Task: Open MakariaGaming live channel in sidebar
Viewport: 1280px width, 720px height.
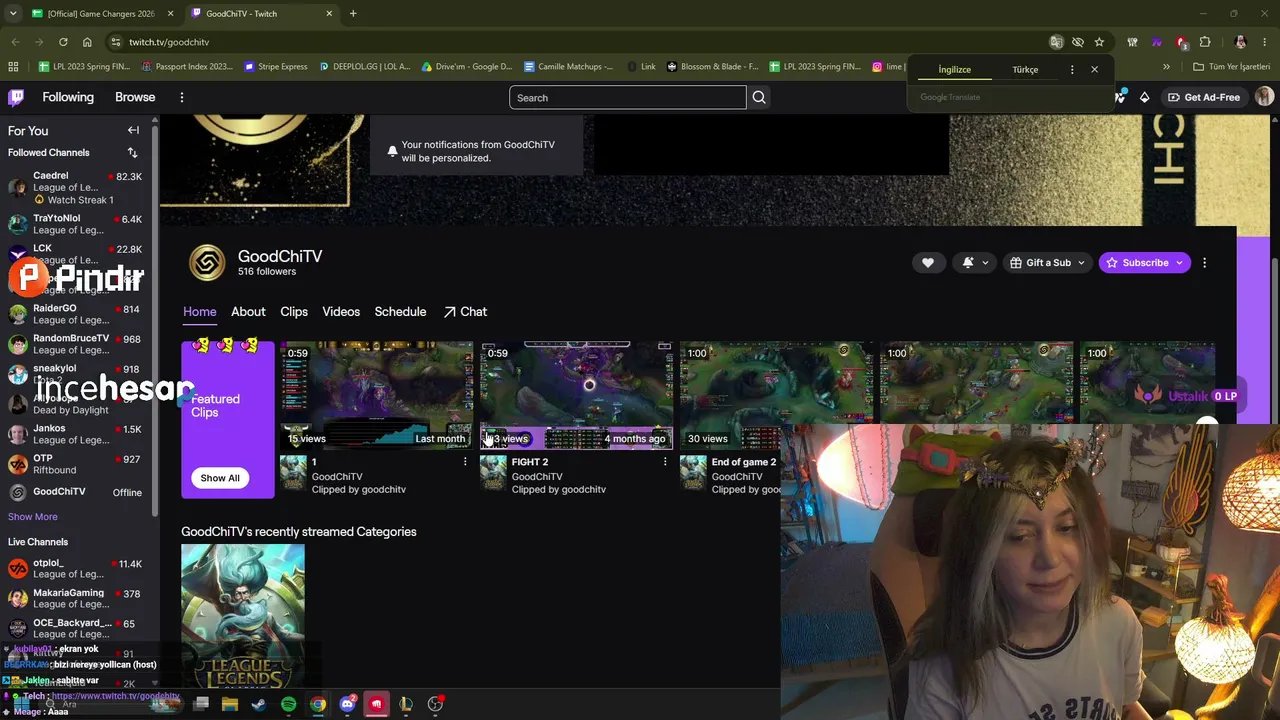Action: [75, 598]
